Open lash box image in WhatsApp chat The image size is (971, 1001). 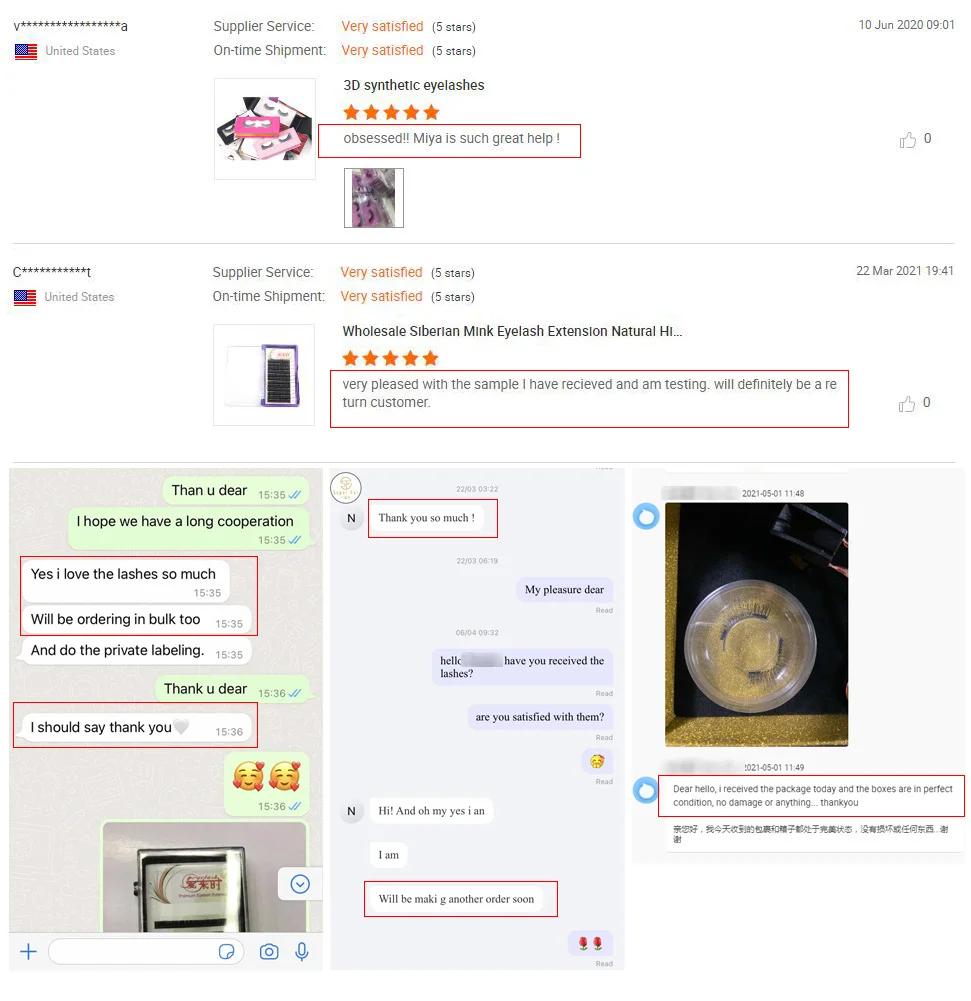[204, 877]
